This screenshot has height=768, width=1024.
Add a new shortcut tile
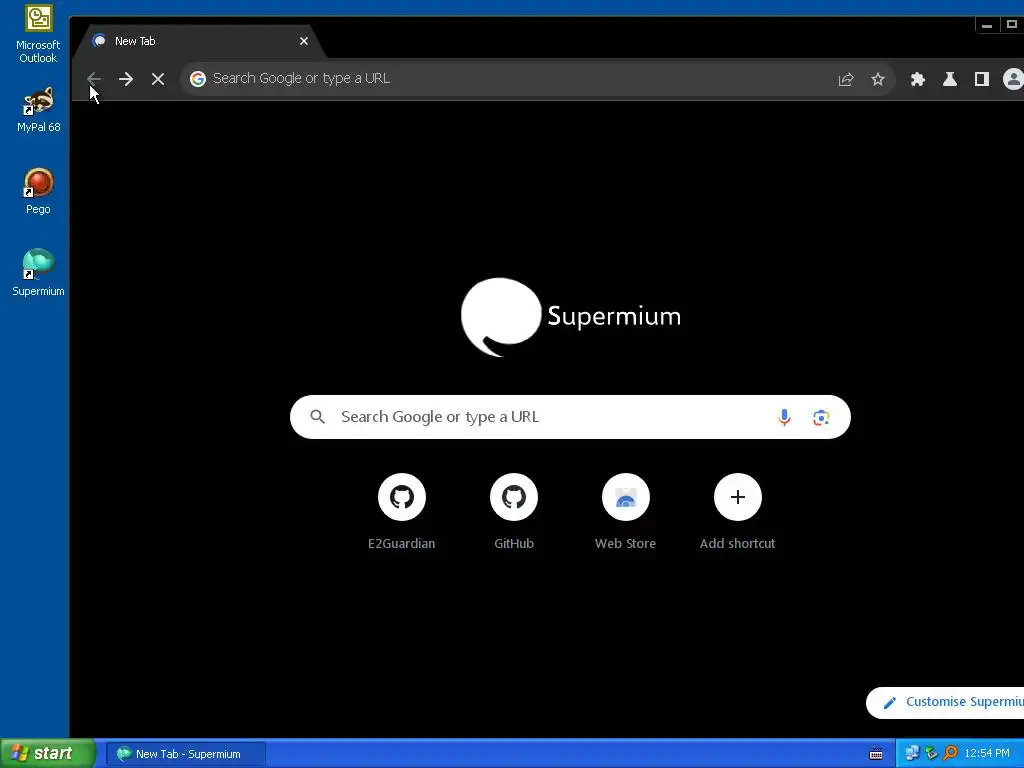pyautogui.click(x=738, y=513)
